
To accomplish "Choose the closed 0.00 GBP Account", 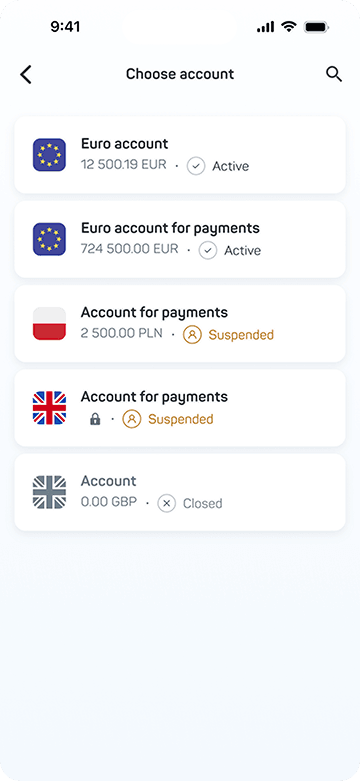I will pos(180,492).
